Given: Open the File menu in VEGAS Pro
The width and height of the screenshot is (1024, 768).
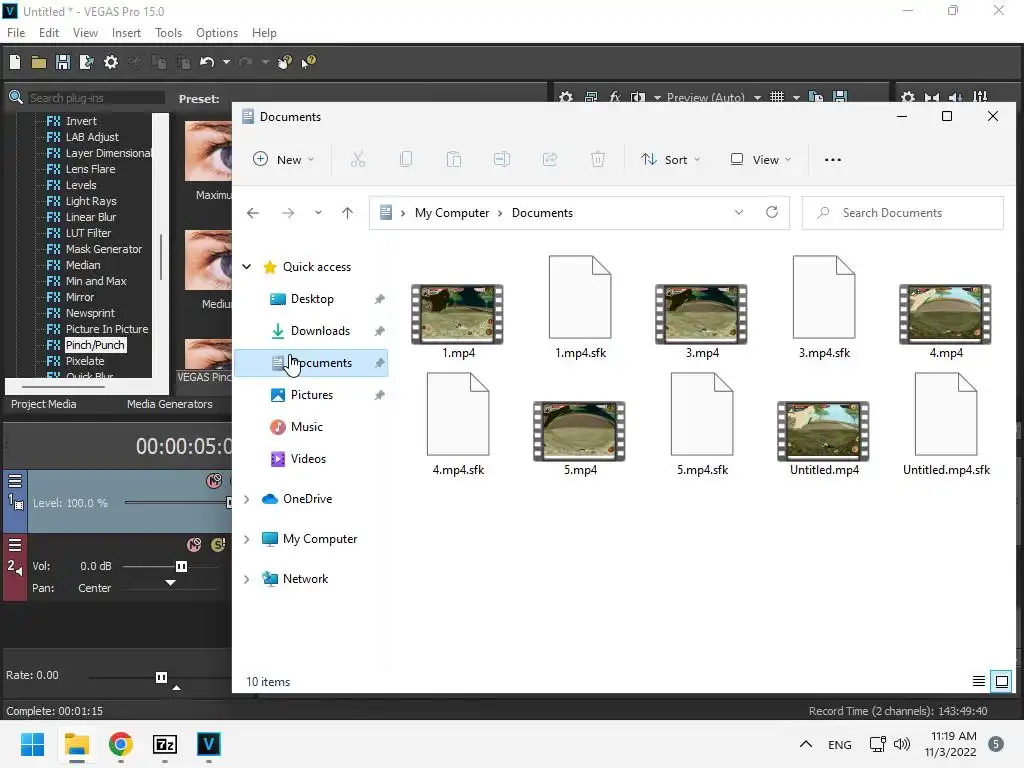Looking at the screenshot, I should pyautogui.click(x=16, y=33).
